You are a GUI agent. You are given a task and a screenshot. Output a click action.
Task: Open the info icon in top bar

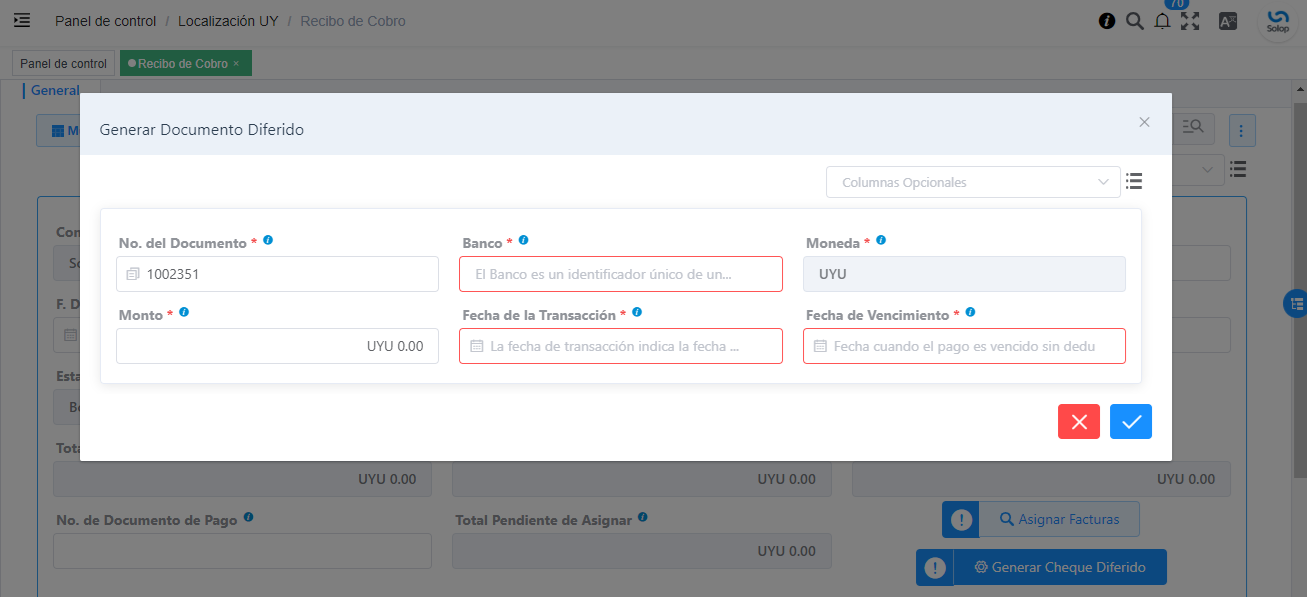(1107, 21)
